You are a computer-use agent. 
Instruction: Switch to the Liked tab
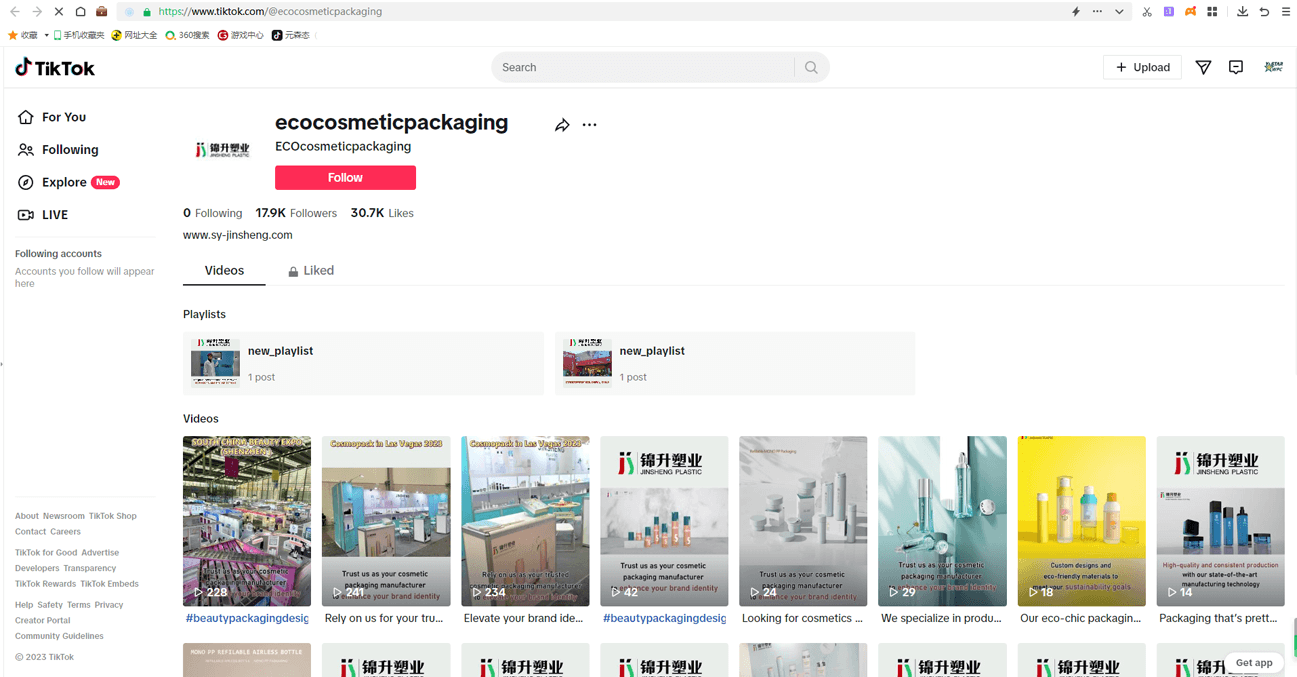click(311, 271)
